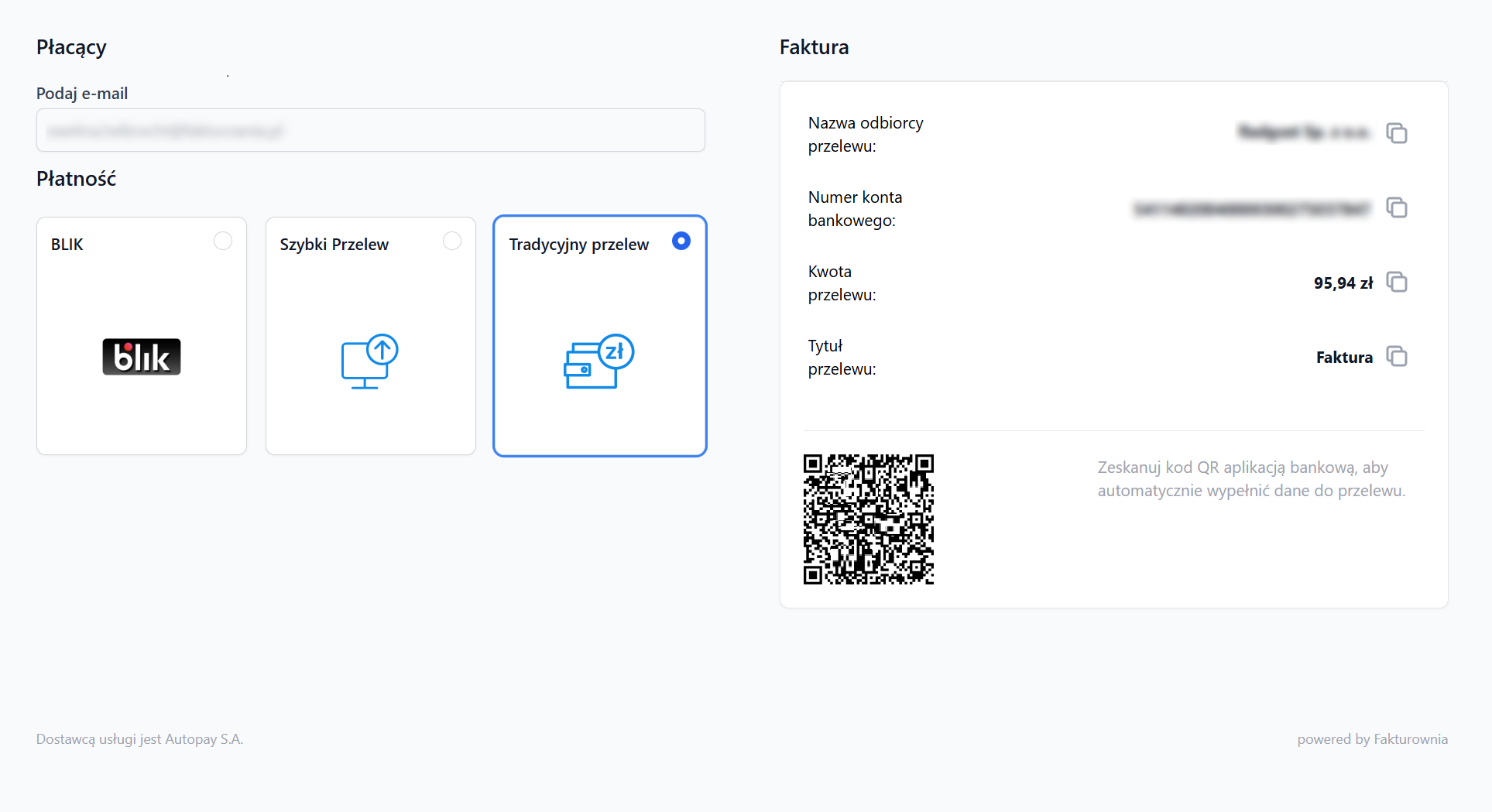
Task: Click the Tradycyjny przelew label
Action: tap(579, 245)
